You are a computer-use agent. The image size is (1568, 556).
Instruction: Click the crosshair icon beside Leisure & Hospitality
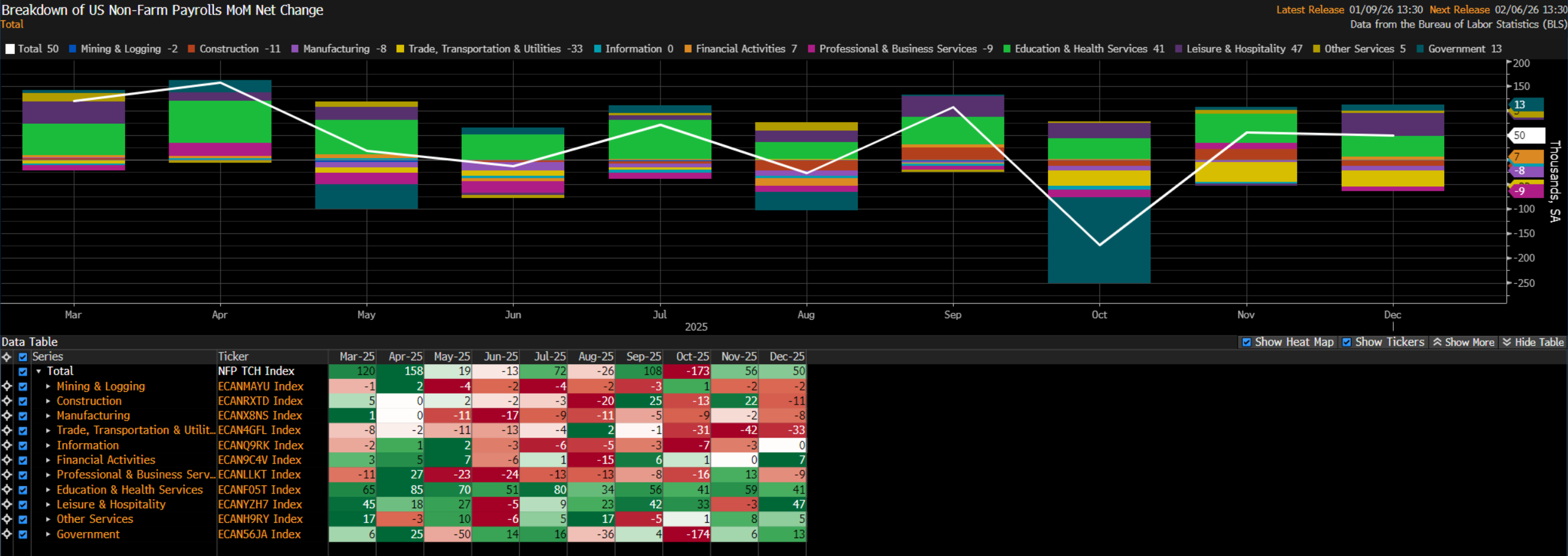7,505
